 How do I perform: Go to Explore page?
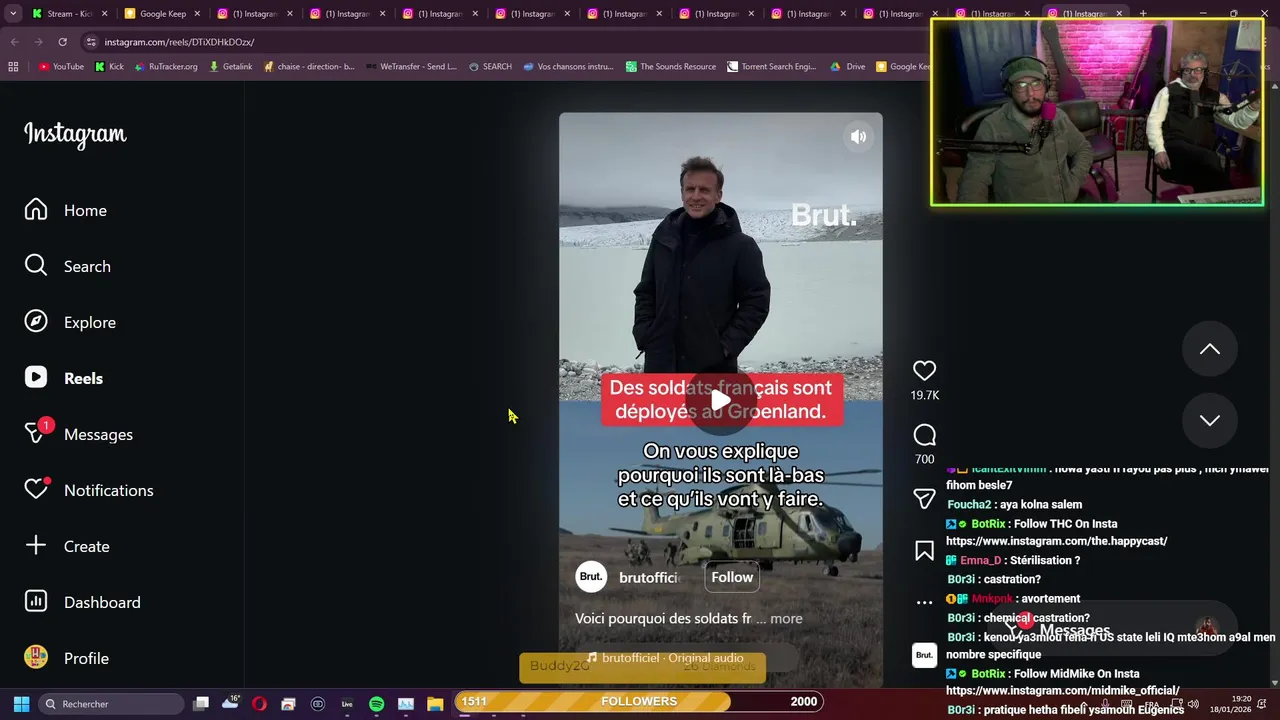tap(70, 322)
